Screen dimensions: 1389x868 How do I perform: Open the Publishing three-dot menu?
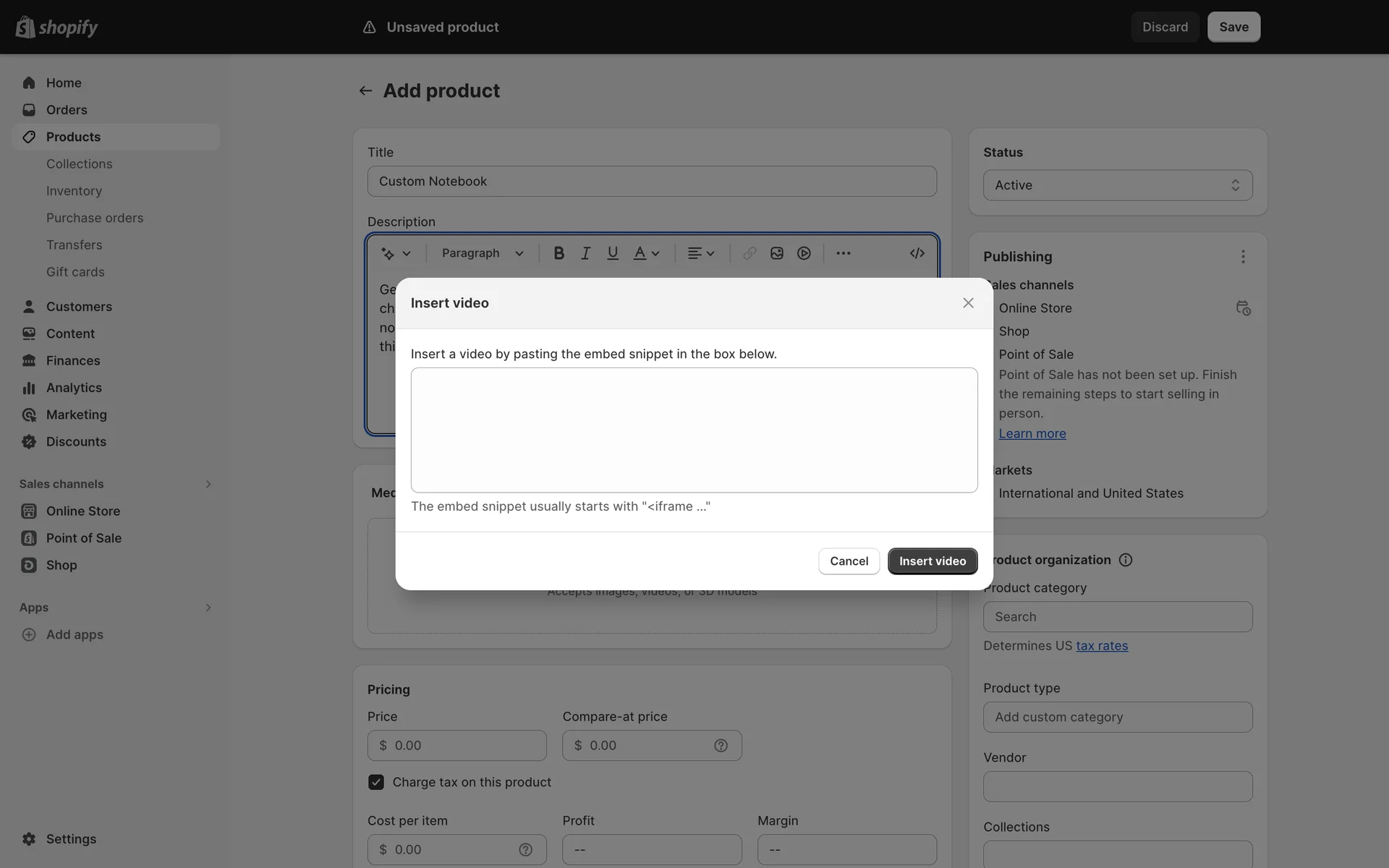click(1243, 257)
